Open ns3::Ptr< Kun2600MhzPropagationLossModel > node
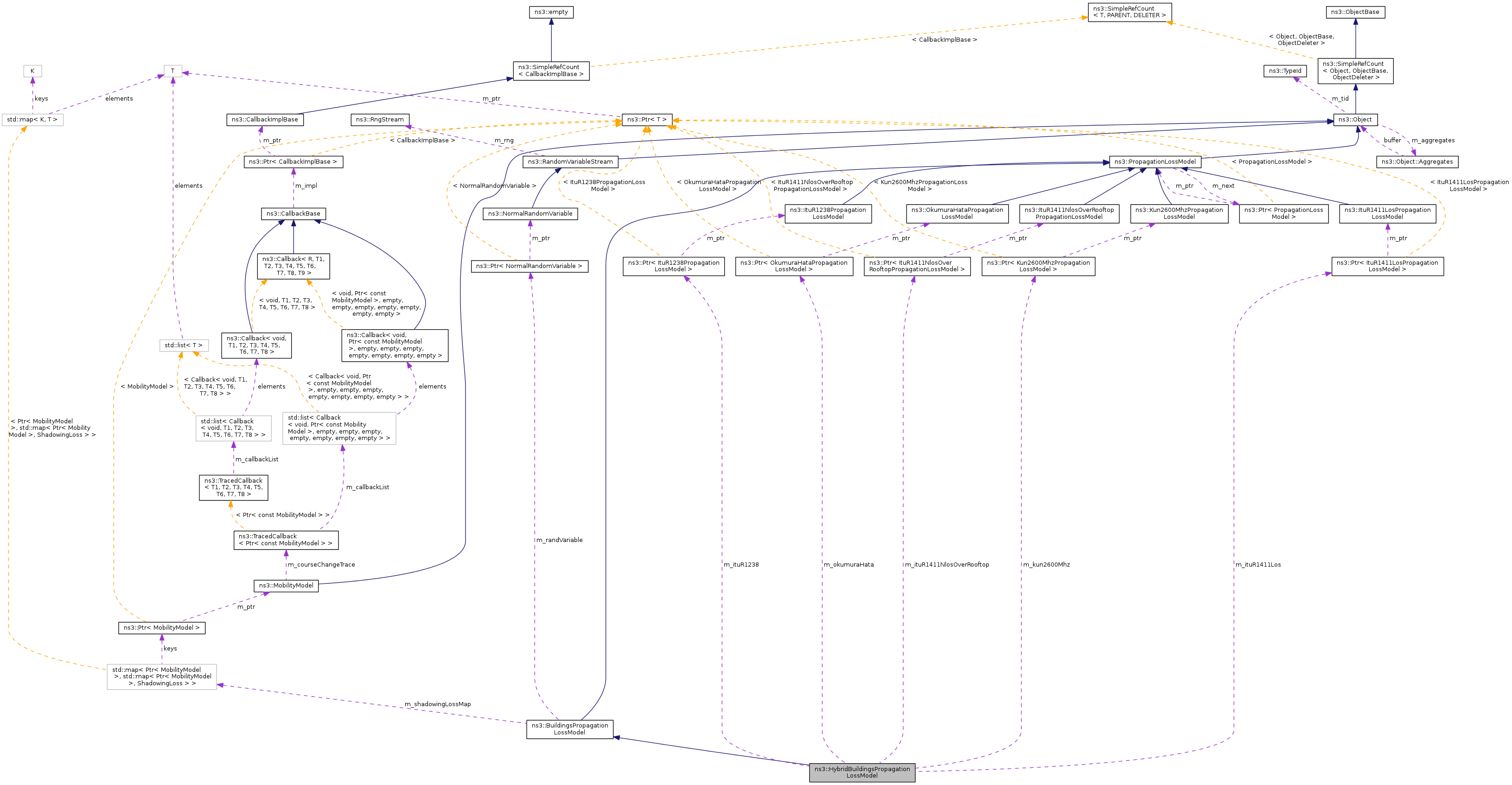Screen dimensions: 1512x785 1038,266
